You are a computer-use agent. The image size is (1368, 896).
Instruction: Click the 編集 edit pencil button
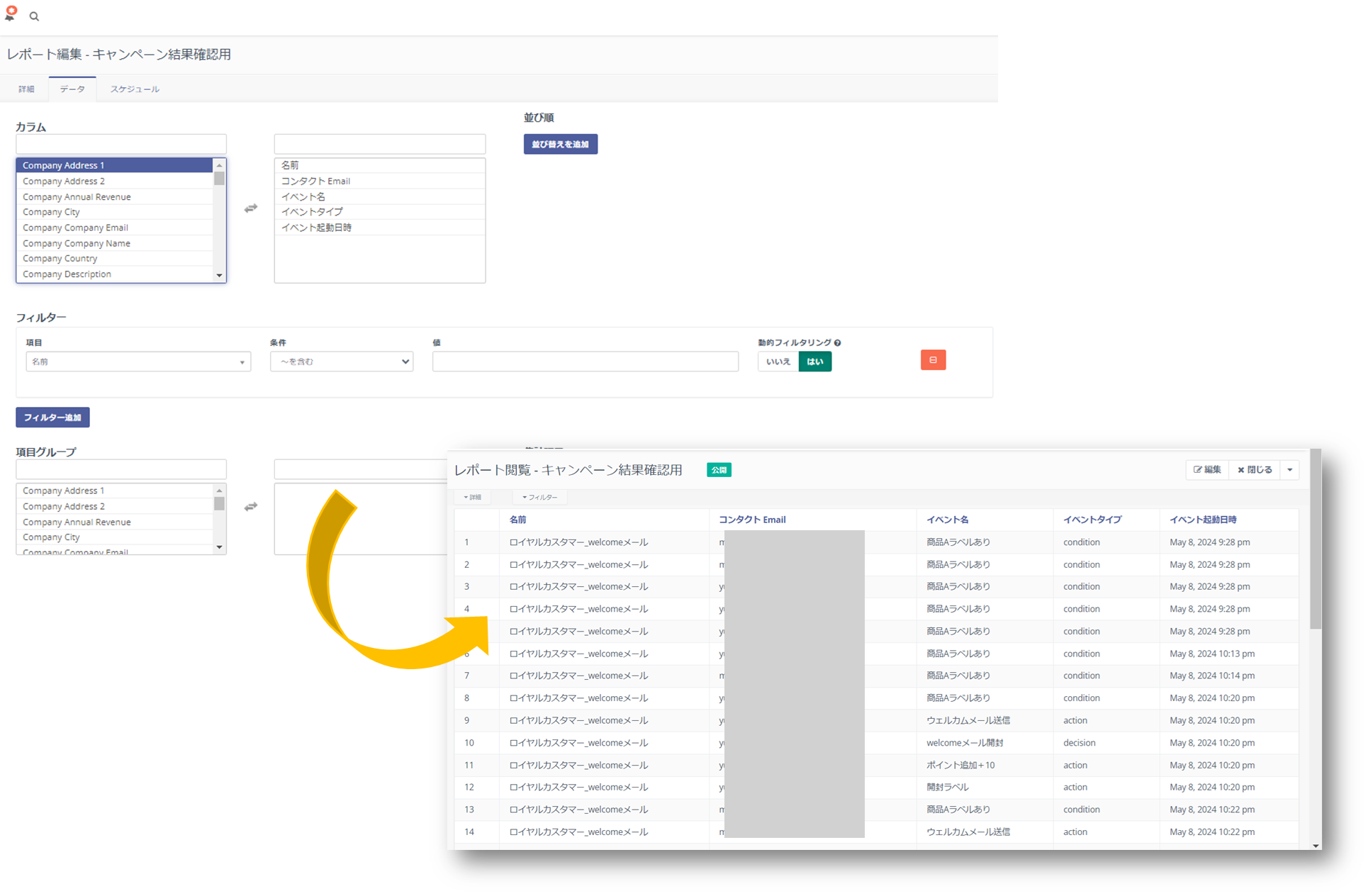point(1207,470)
